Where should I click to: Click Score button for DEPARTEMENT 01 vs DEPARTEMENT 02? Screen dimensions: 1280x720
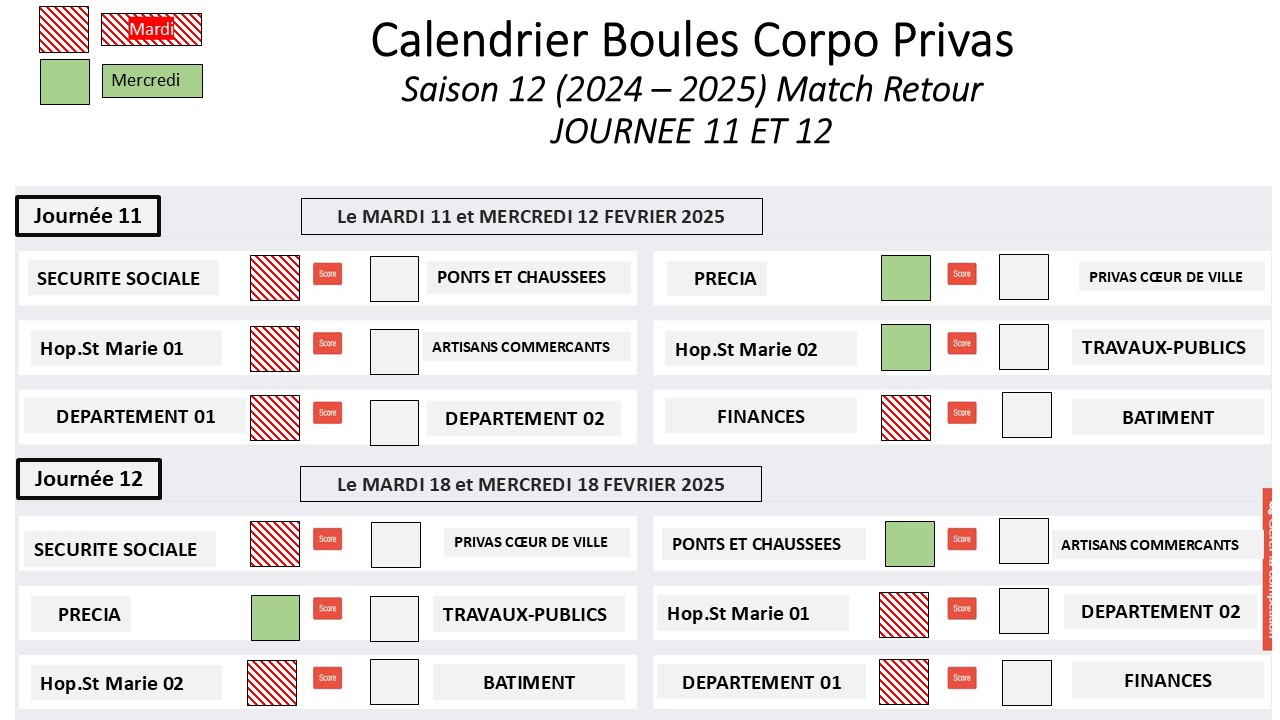[x=327, y=412]
